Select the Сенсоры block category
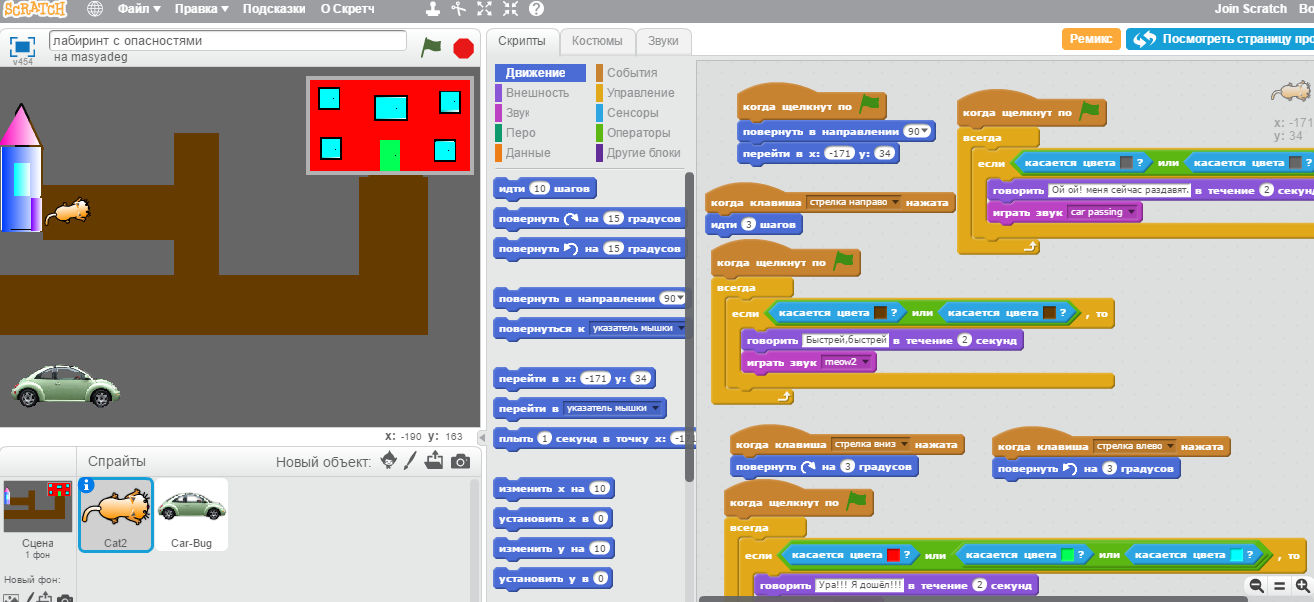Screen dimensions: 1314x602 coord(632,113)
